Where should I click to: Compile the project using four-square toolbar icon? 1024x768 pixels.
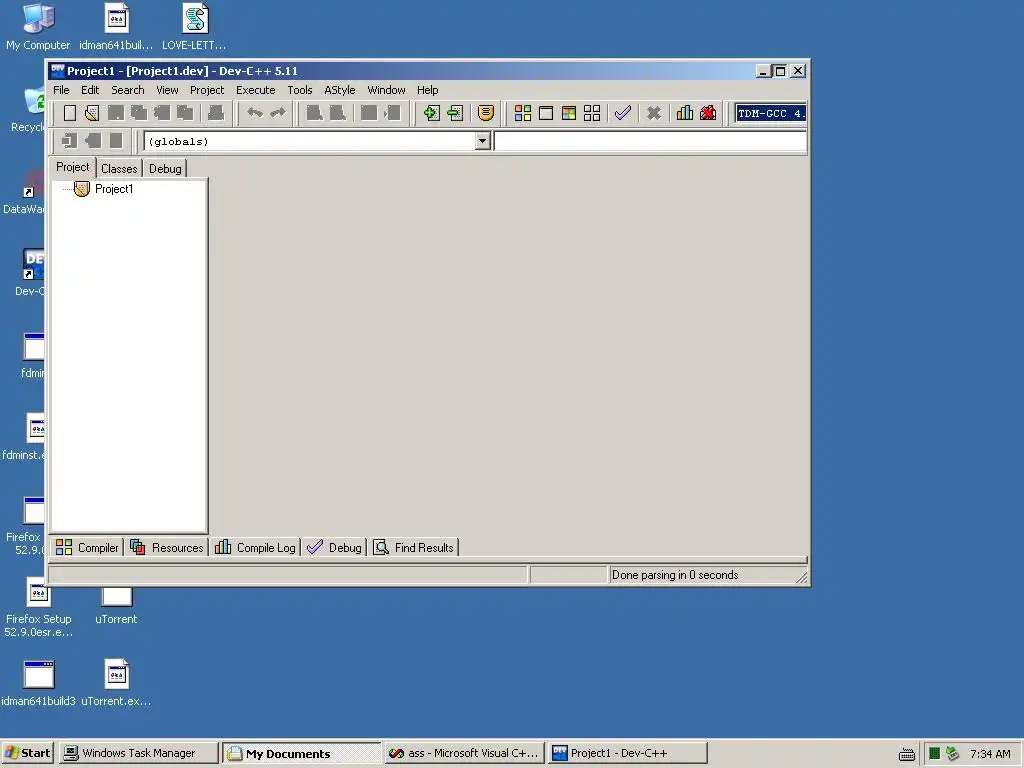click(522, 113)
